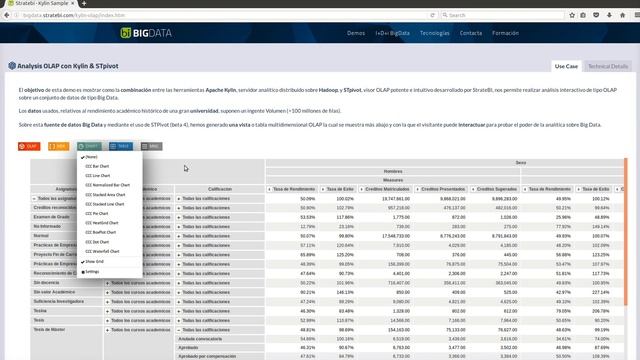Open the grey MISC toolbar button

point(151,146)
